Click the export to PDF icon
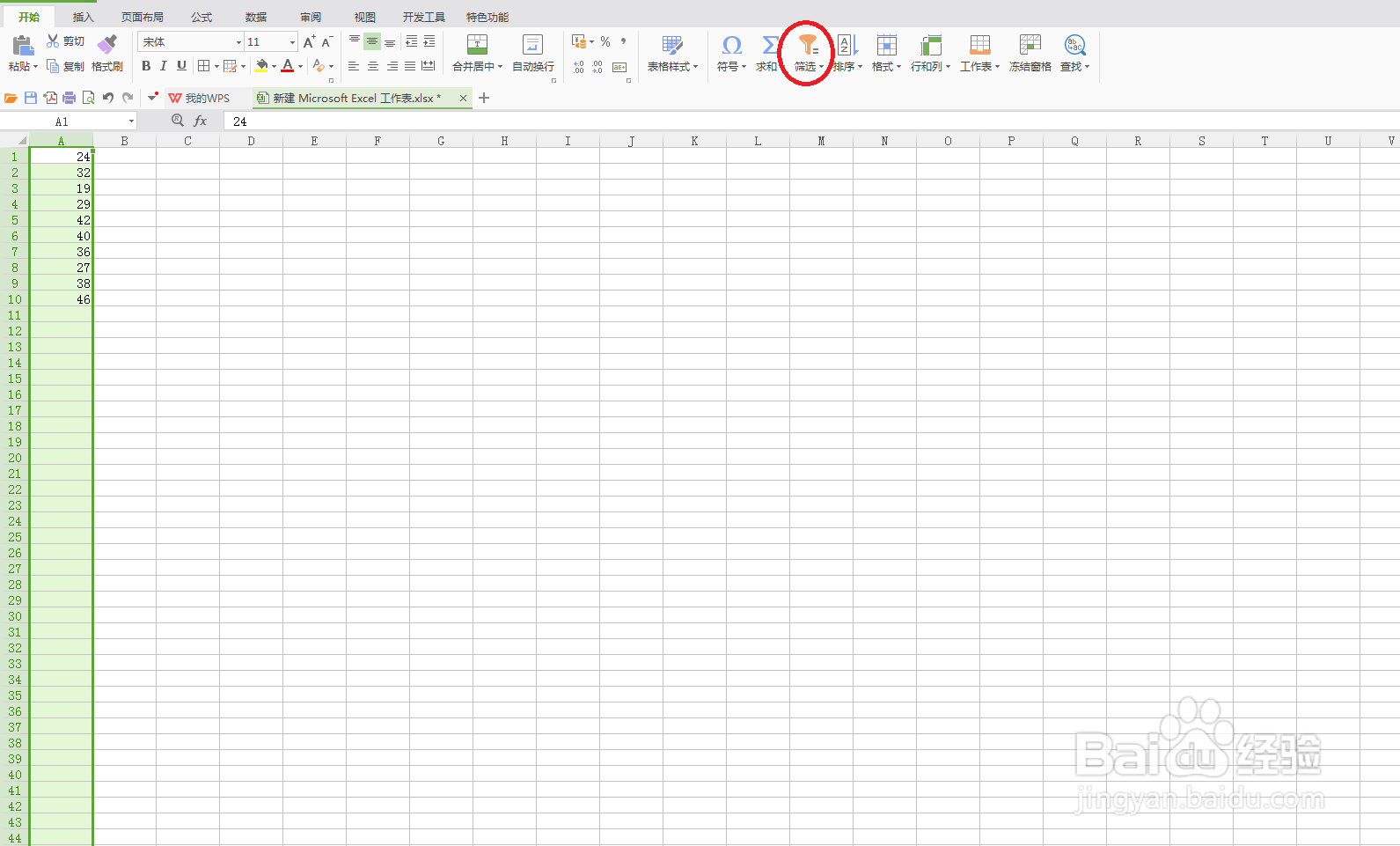 (x=50, y=98)
